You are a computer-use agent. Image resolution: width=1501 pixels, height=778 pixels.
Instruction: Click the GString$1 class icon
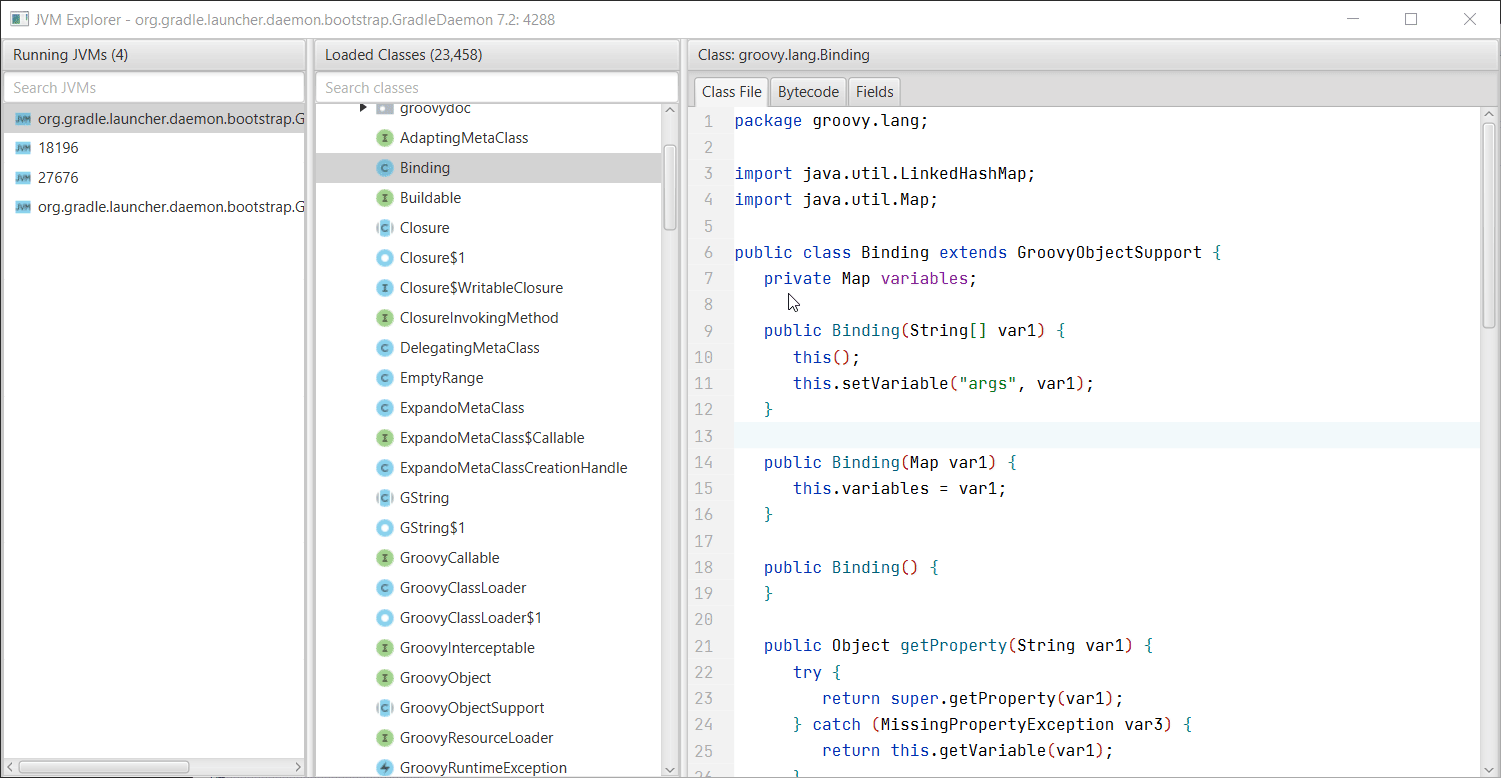[x=384, y=528]
